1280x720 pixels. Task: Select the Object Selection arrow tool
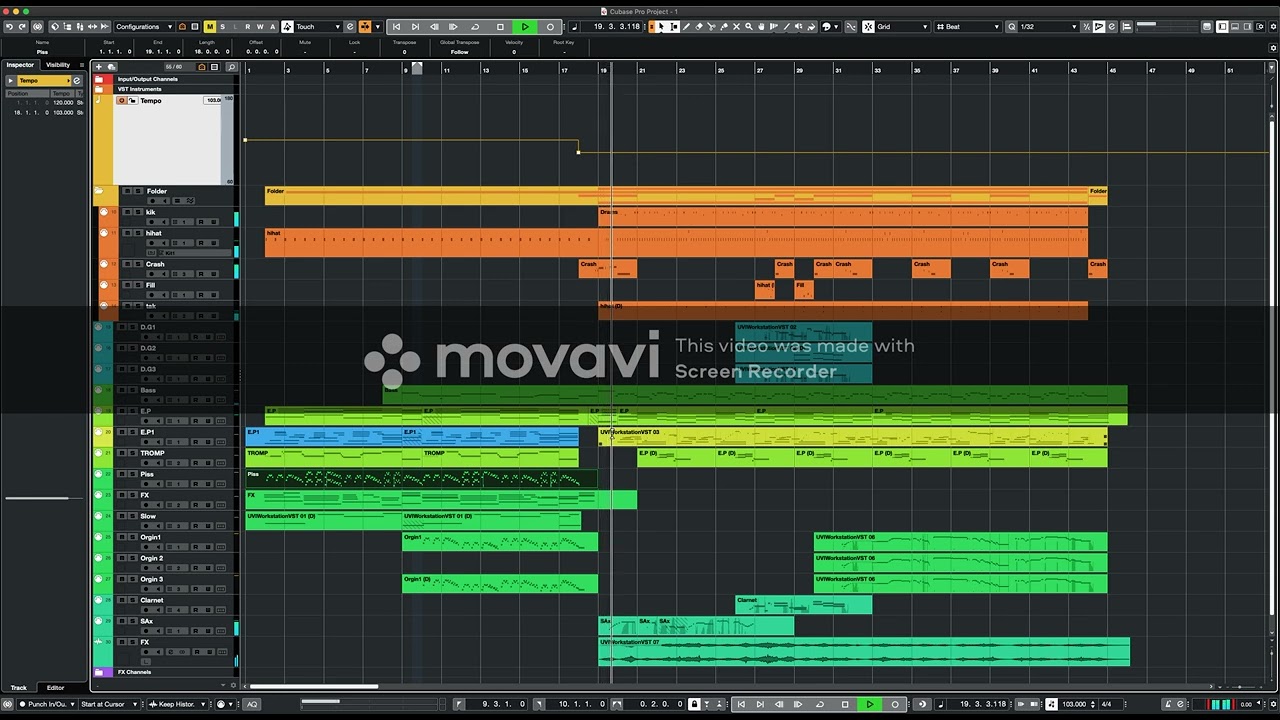tap(661, 27)
